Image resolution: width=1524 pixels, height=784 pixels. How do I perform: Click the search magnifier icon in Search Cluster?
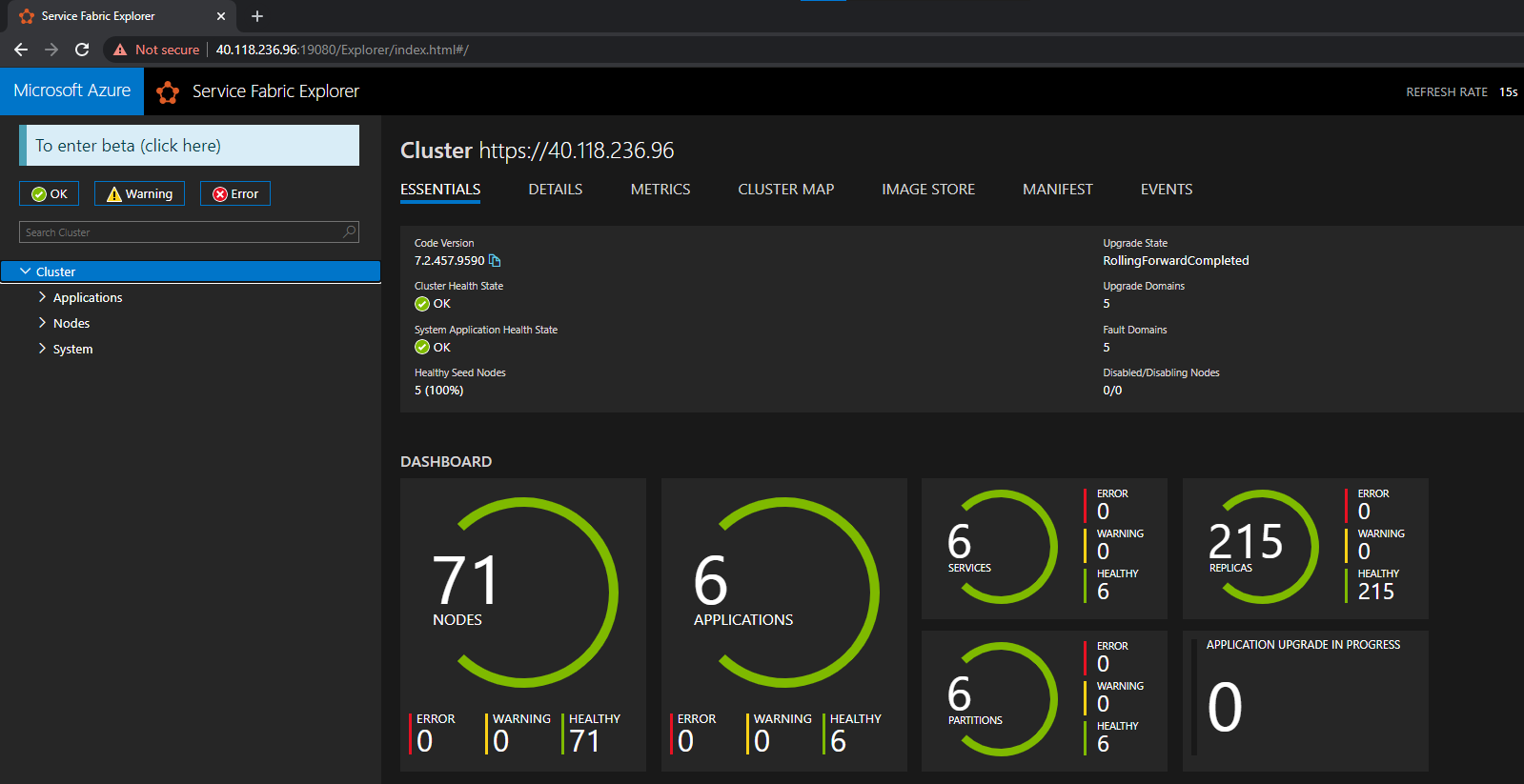click(350, 231)
